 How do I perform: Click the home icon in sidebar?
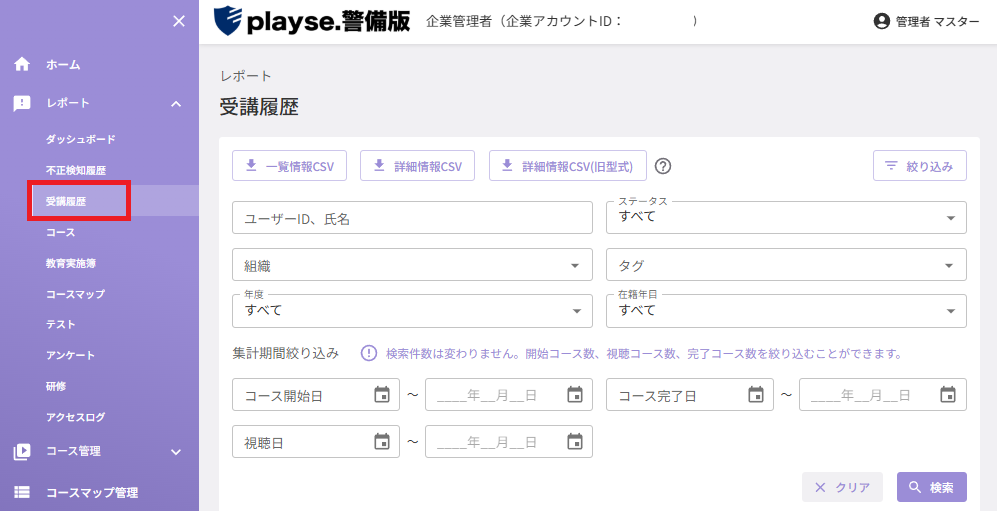tap(22, 64)
